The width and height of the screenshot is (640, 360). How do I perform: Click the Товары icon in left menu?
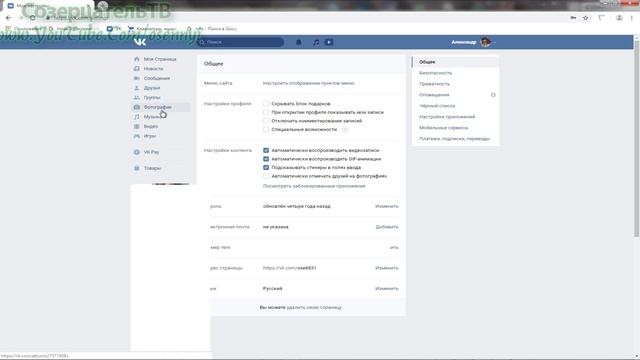click(x=137, y=168)
